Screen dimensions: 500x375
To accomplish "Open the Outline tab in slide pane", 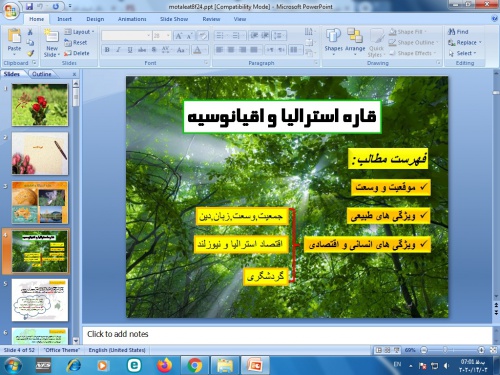I will [x=42, y=74].
